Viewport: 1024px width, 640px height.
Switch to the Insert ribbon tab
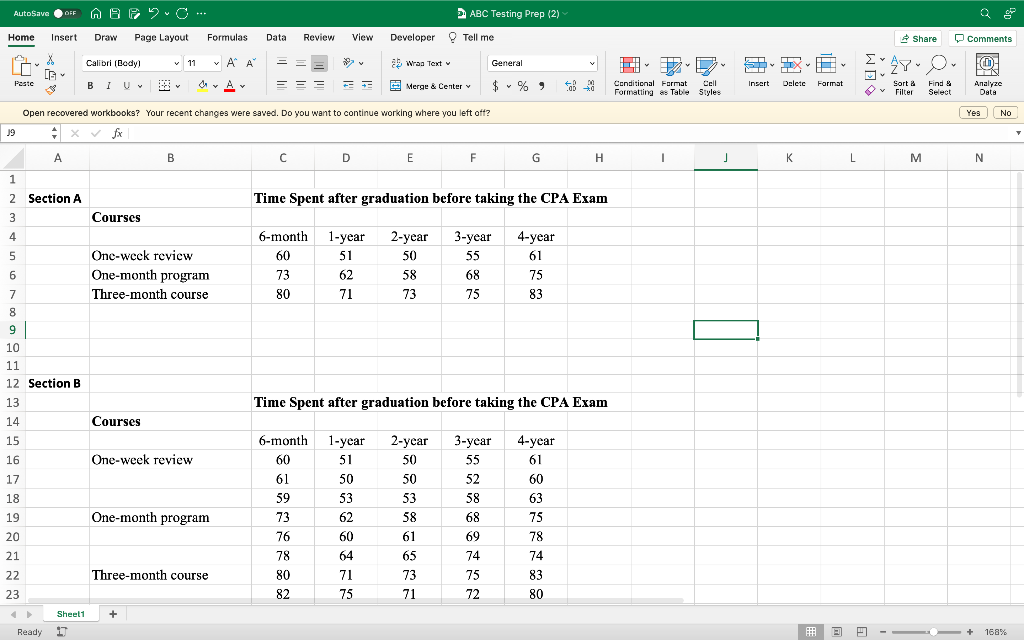pyautogui.click(x=64, y=38)
